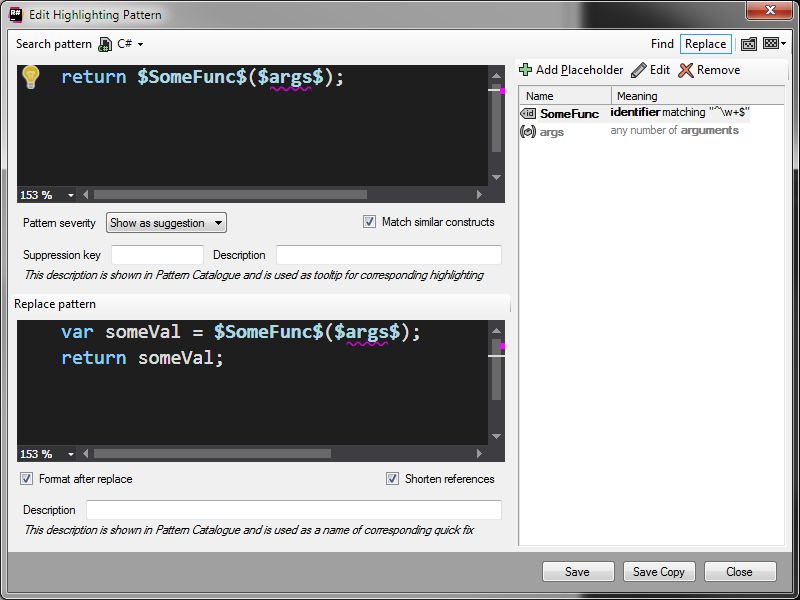Viewport: 800px width, 600px height.
Task: Click the replace editor horizontal scrollbar thumb
Action: tap(212, 454)
